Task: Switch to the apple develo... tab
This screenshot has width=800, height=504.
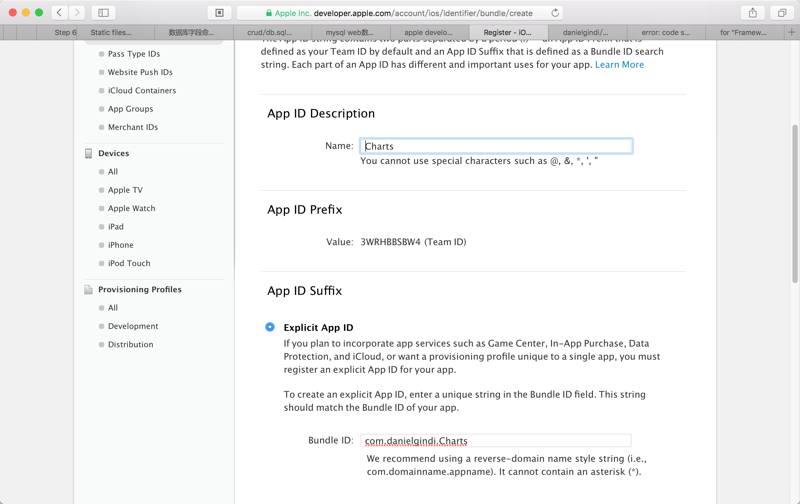Action: [428, 32]
